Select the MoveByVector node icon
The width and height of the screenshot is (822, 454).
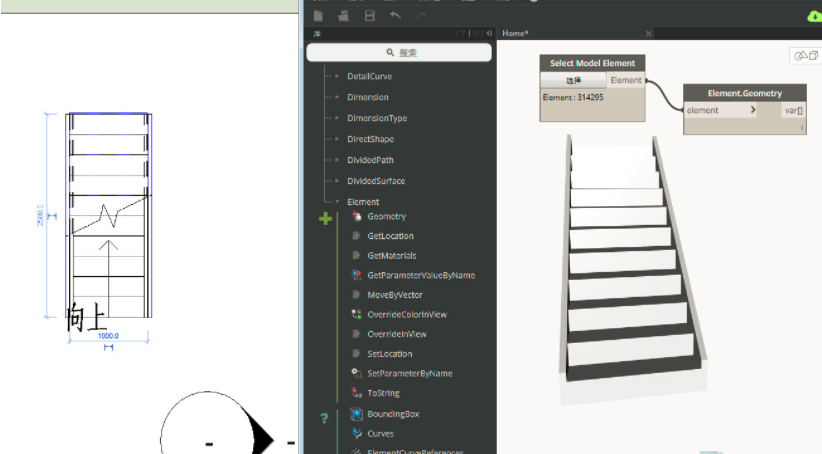(356, 295)
